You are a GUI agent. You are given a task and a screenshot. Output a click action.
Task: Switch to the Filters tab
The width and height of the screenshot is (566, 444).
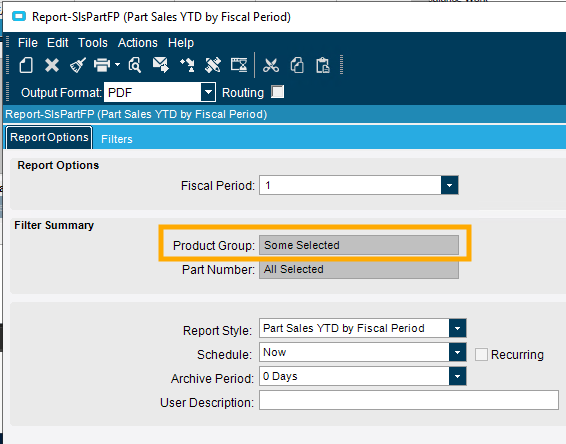point(117,139)
